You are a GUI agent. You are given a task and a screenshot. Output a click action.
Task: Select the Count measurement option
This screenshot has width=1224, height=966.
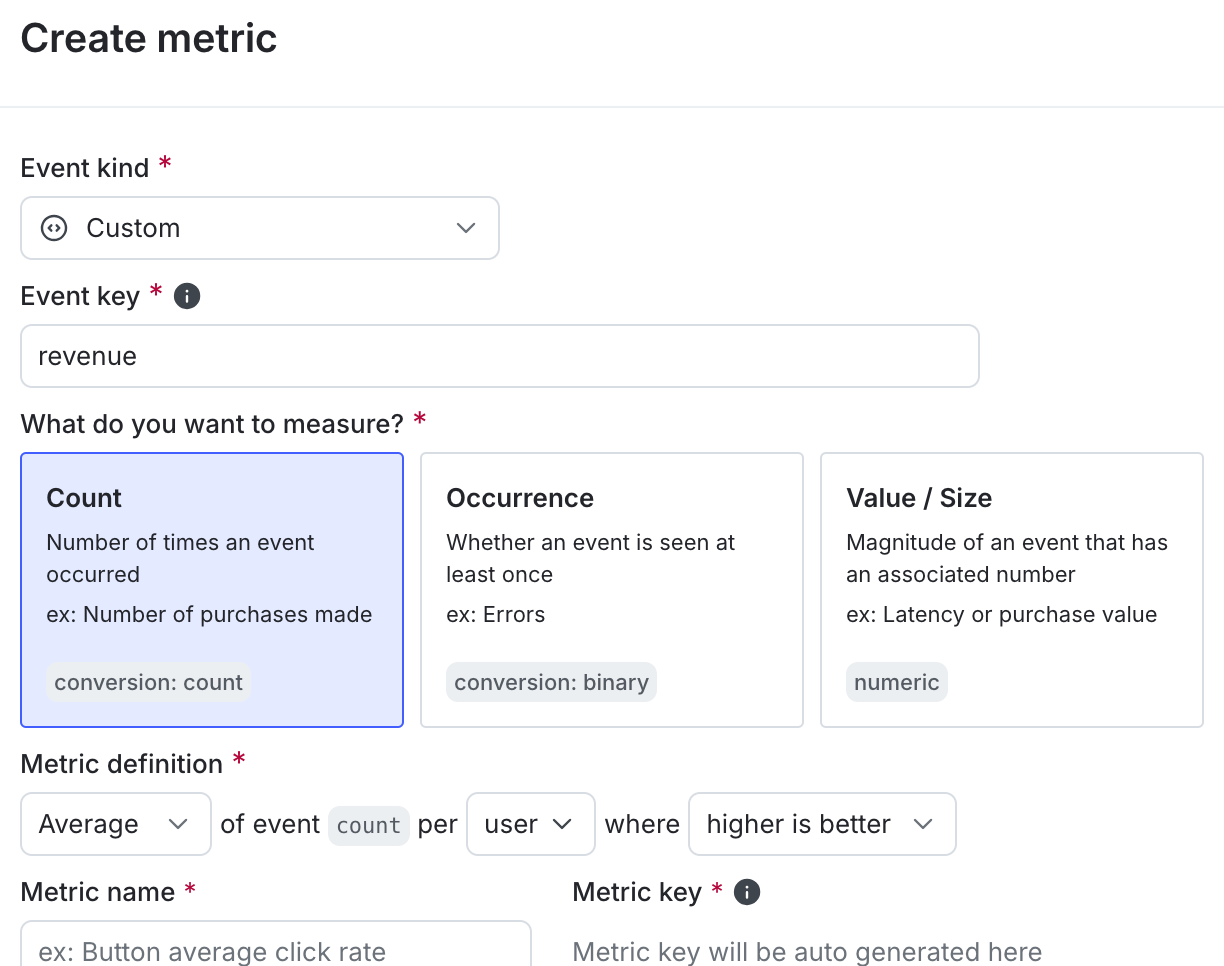tap(212, 590)
